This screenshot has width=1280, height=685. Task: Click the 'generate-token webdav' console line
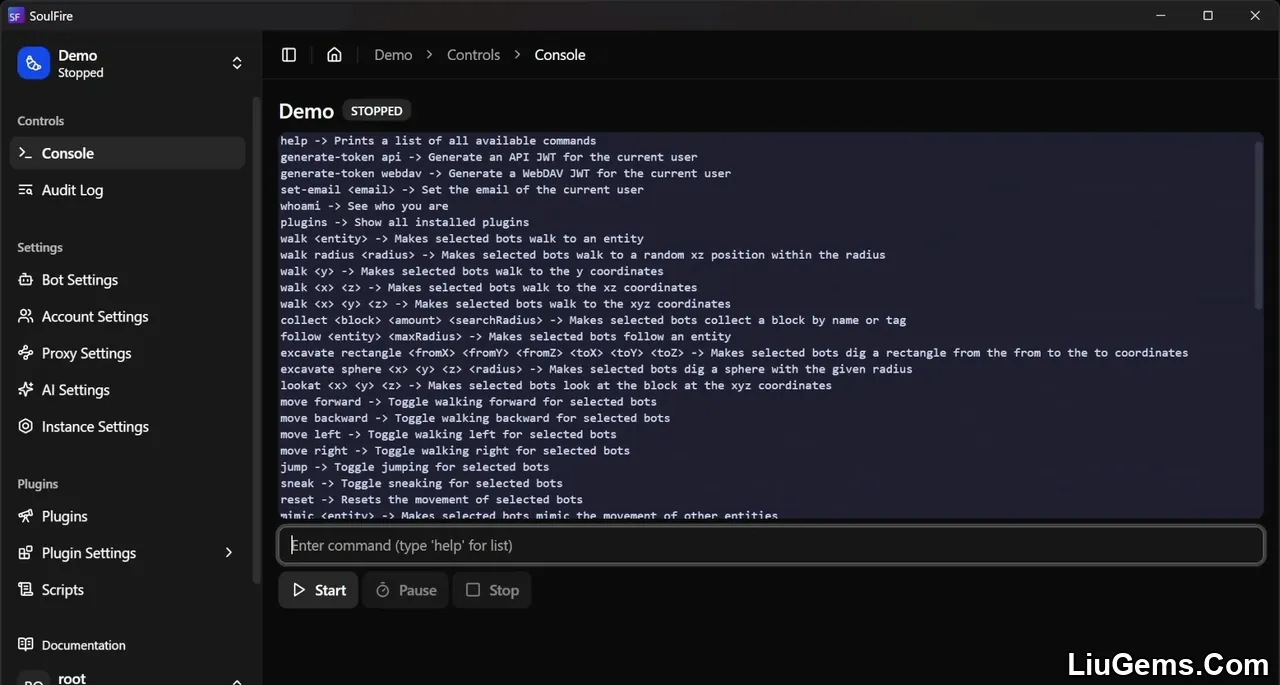pos(506,173)
